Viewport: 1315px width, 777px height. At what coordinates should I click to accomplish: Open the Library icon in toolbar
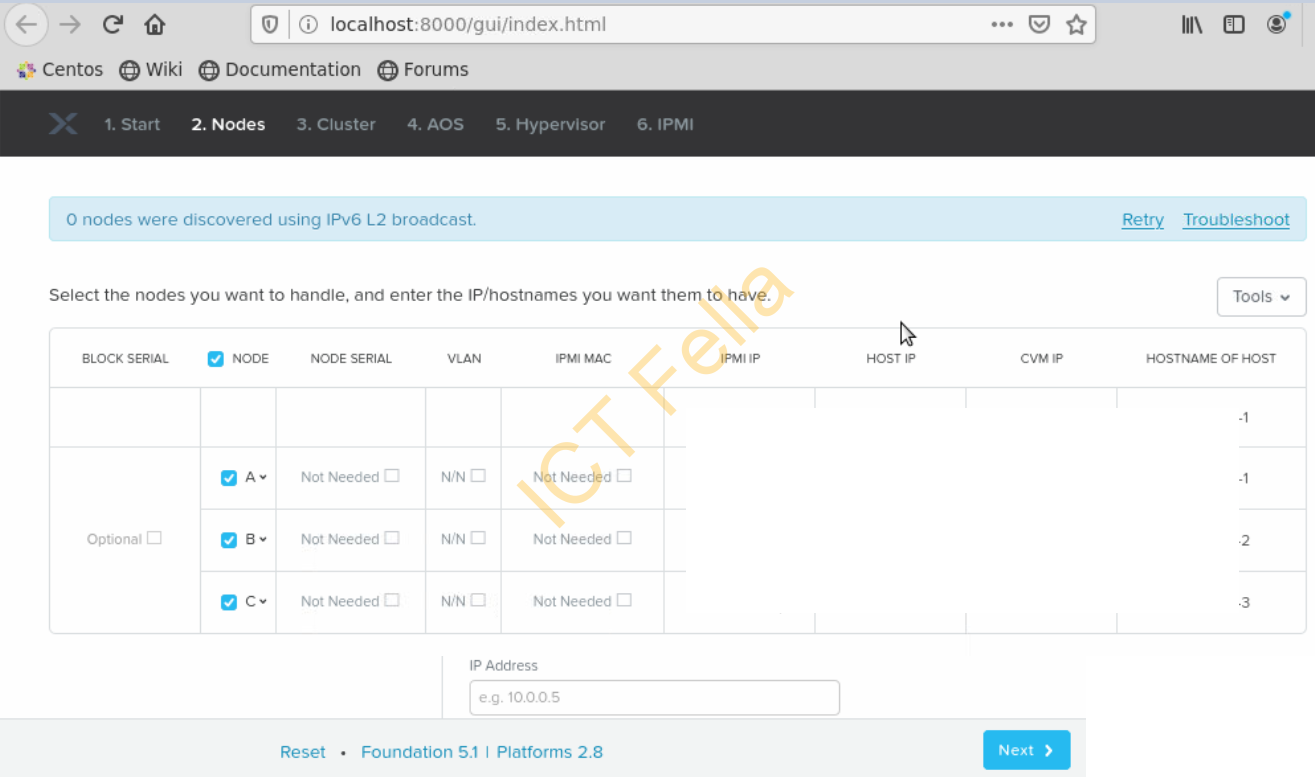pyautogui.click(x=1192, y=25)
